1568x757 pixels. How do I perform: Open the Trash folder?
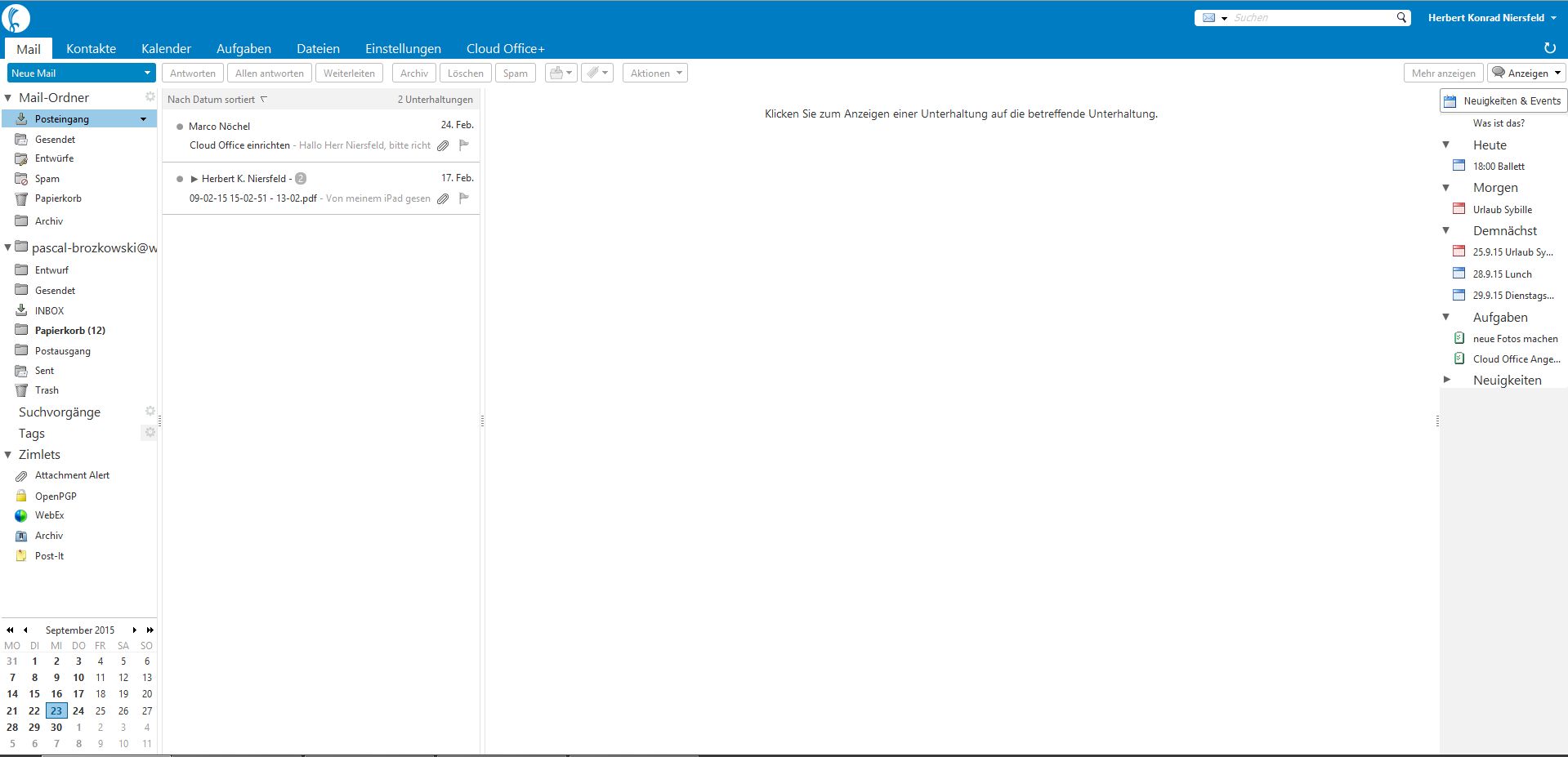47,390
